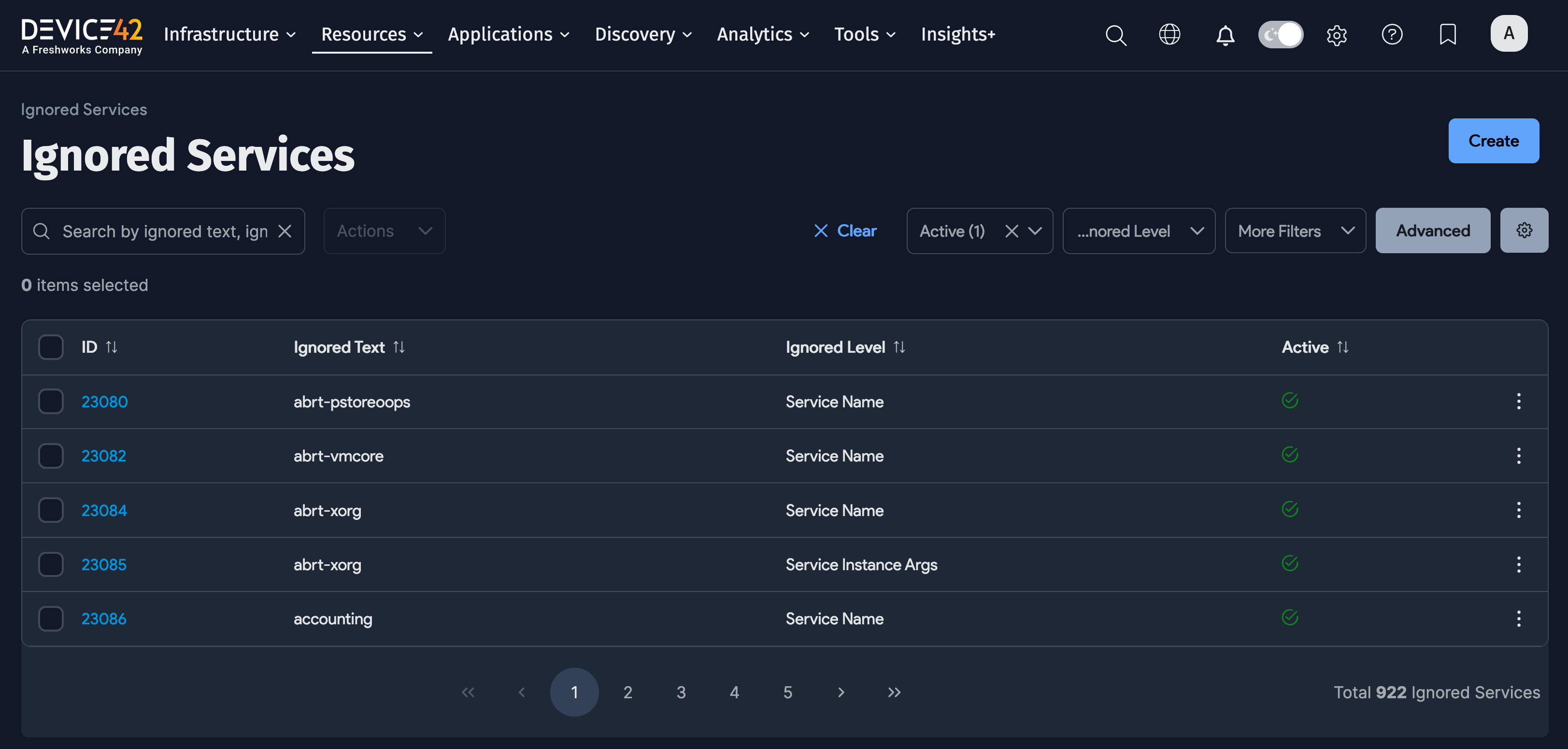
Task: Open ignored service ID 23086 link
Action: (104, 619)
